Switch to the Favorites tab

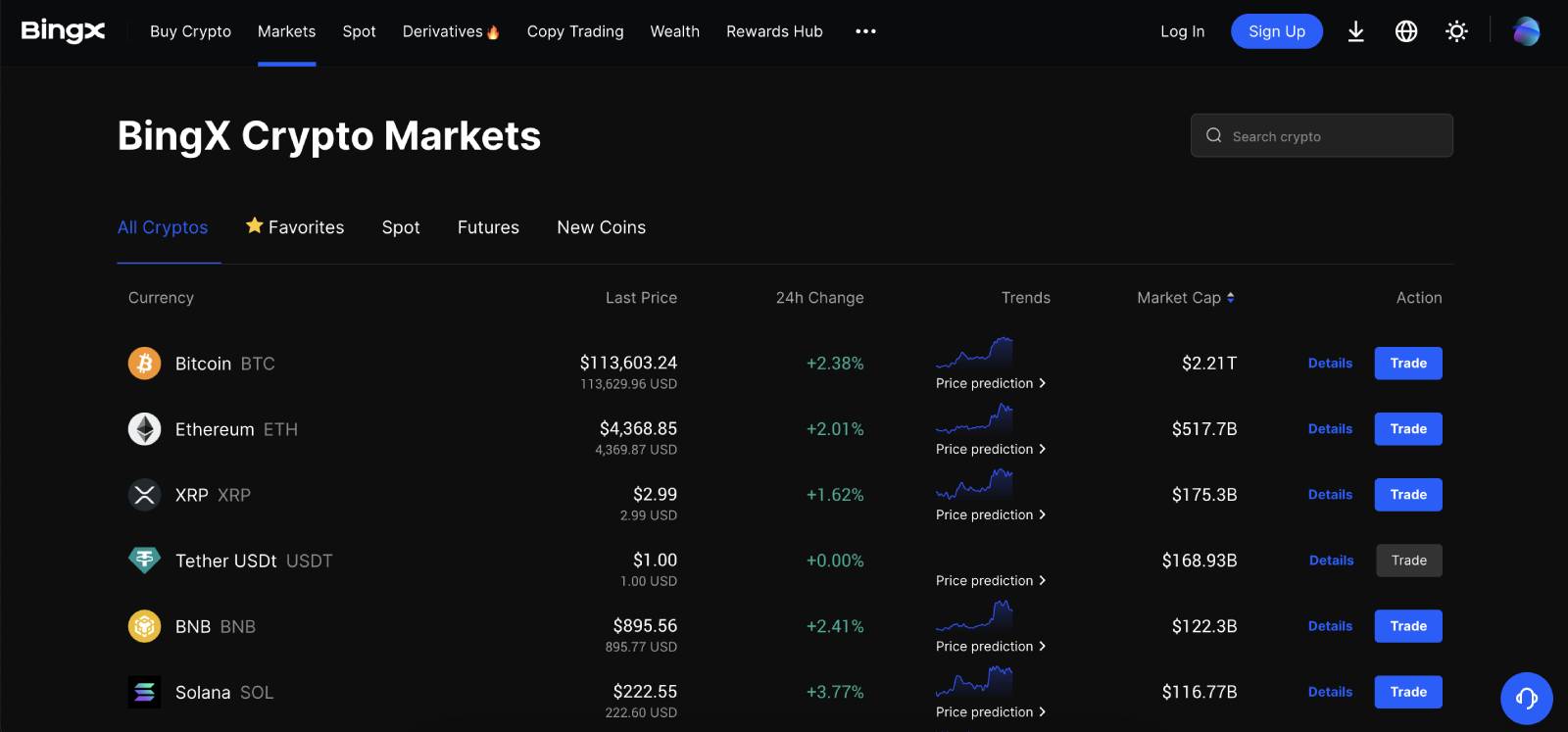coord(295,227)
